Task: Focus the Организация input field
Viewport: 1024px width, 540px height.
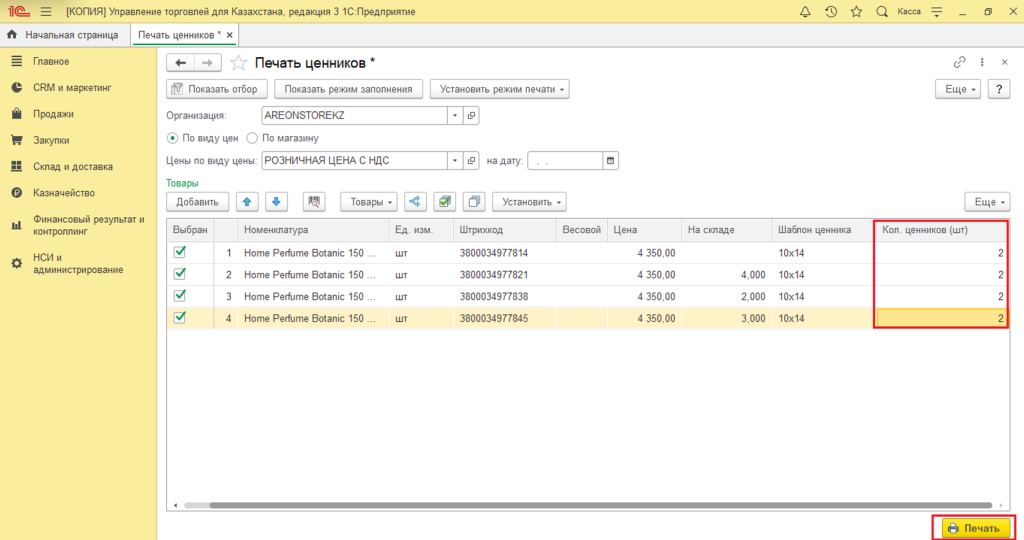Action: click(355, 116)
